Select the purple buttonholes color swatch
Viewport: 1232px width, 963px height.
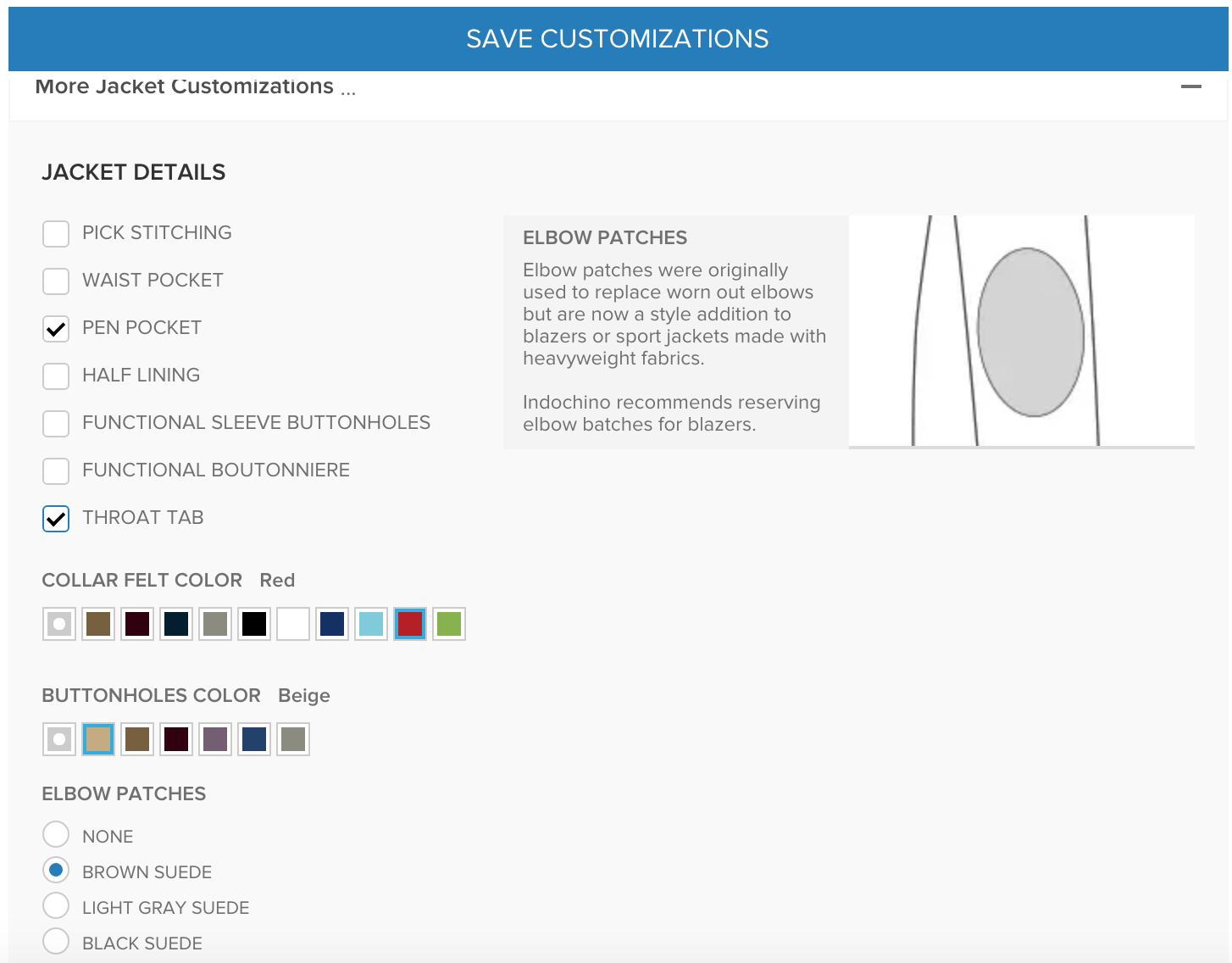tap(215, 739)
